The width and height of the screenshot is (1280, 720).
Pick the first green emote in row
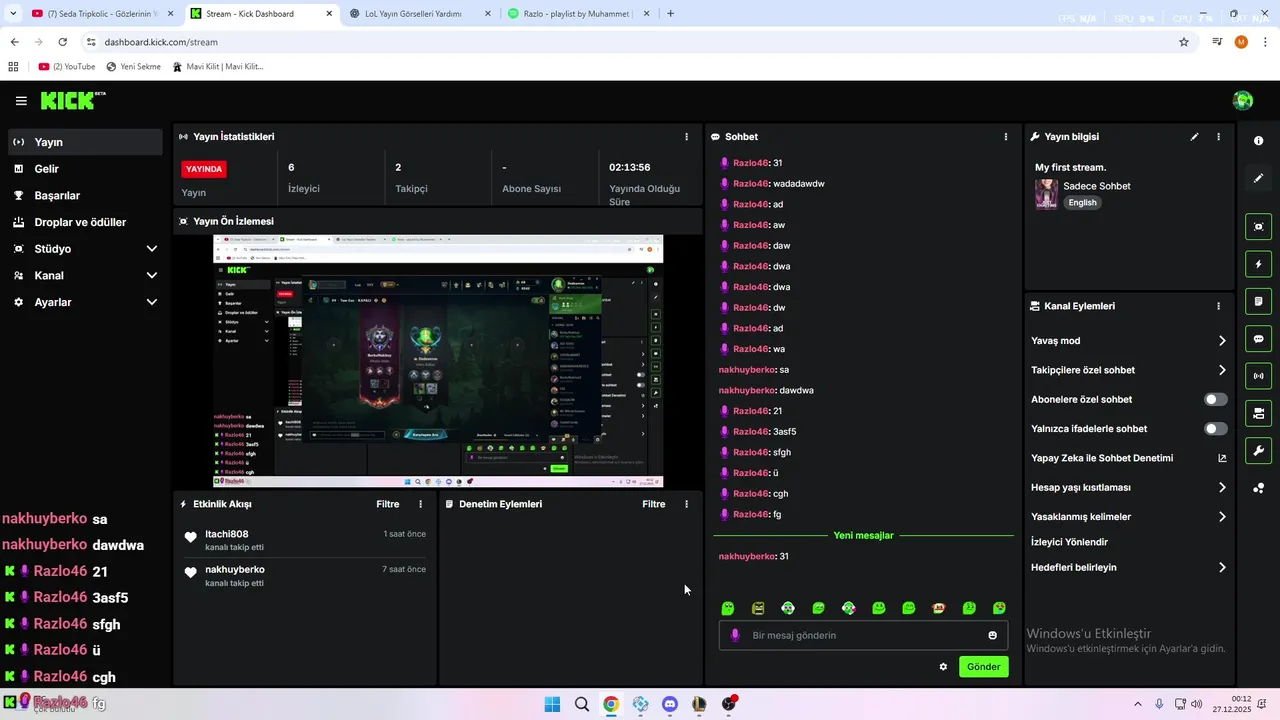point(728,608)
